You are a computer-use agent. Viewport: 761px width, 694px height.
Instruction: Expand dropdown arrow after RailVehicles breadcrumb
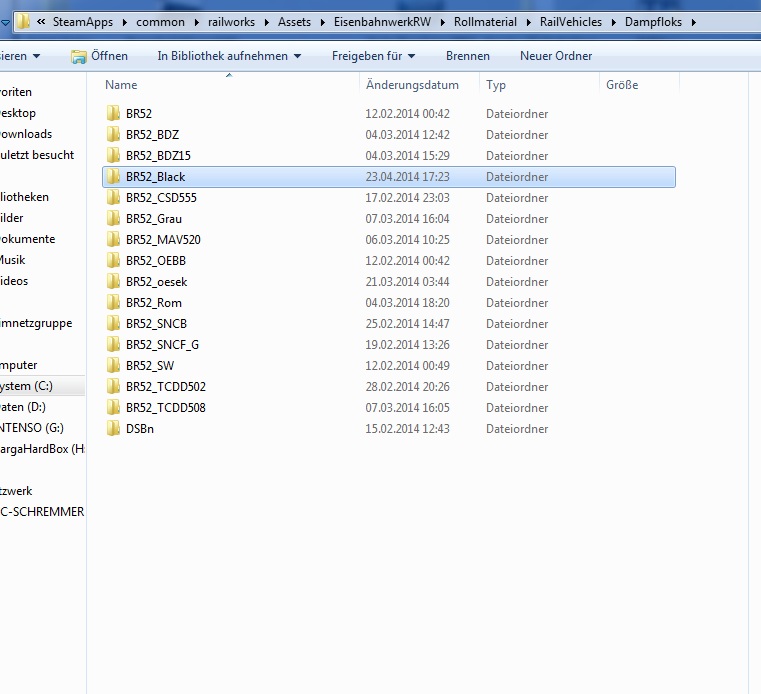(x=613, y=22)
